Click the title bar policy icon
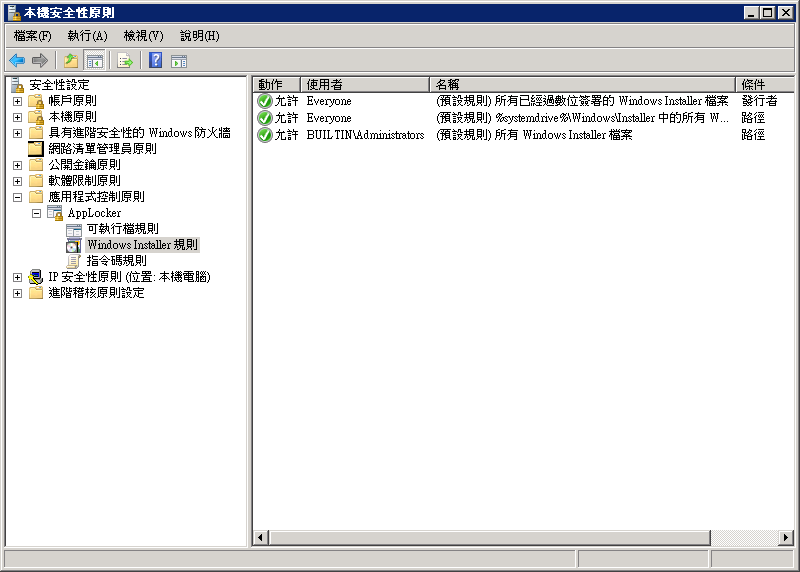 [14, 12]
